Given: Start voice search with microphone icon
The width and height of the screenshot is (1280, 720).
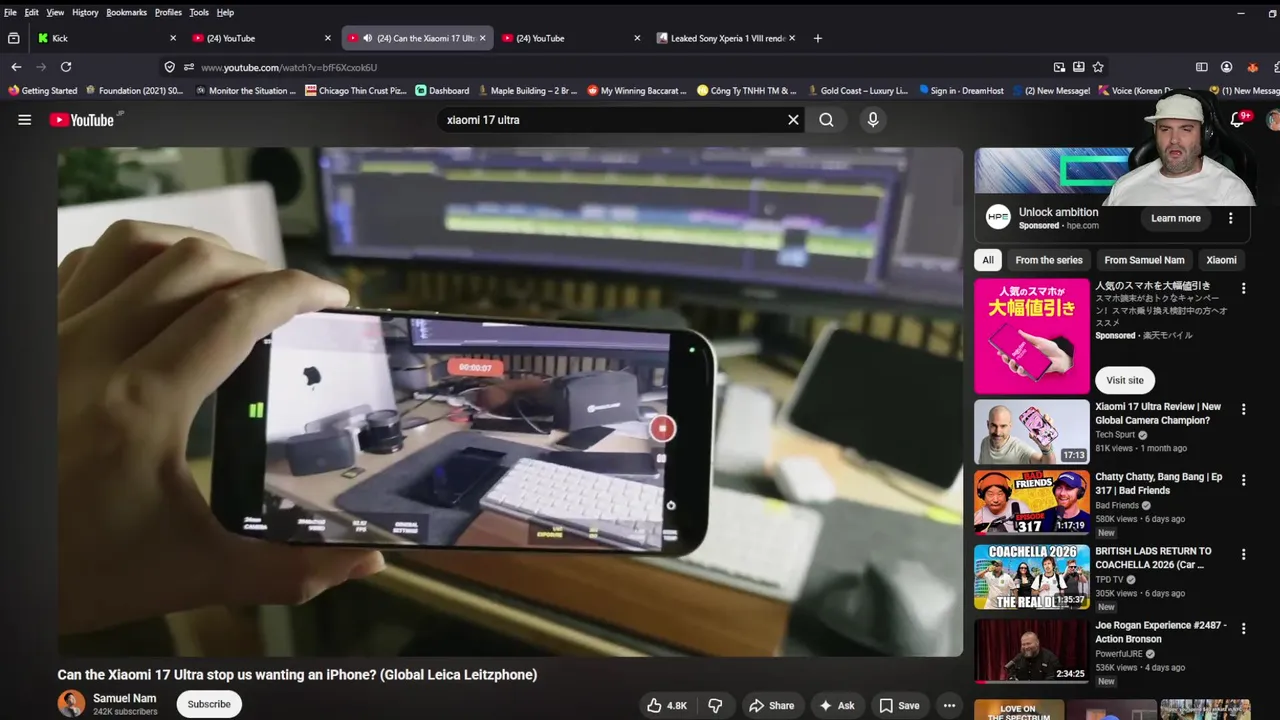Looking at the screenshot, I should 873,120.
